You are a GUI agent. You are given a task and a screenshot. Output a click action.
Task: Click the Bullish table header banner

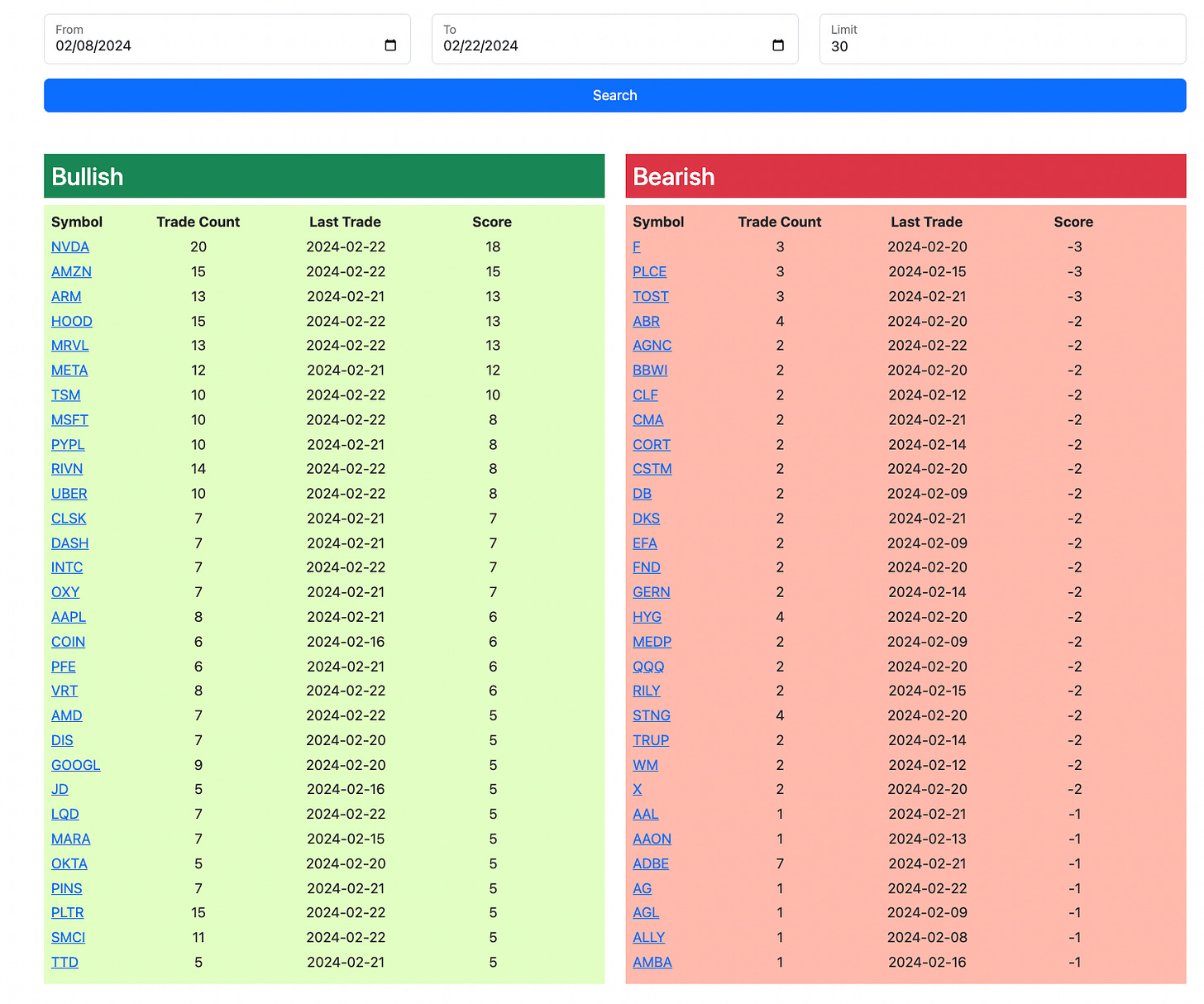[324, 176]
